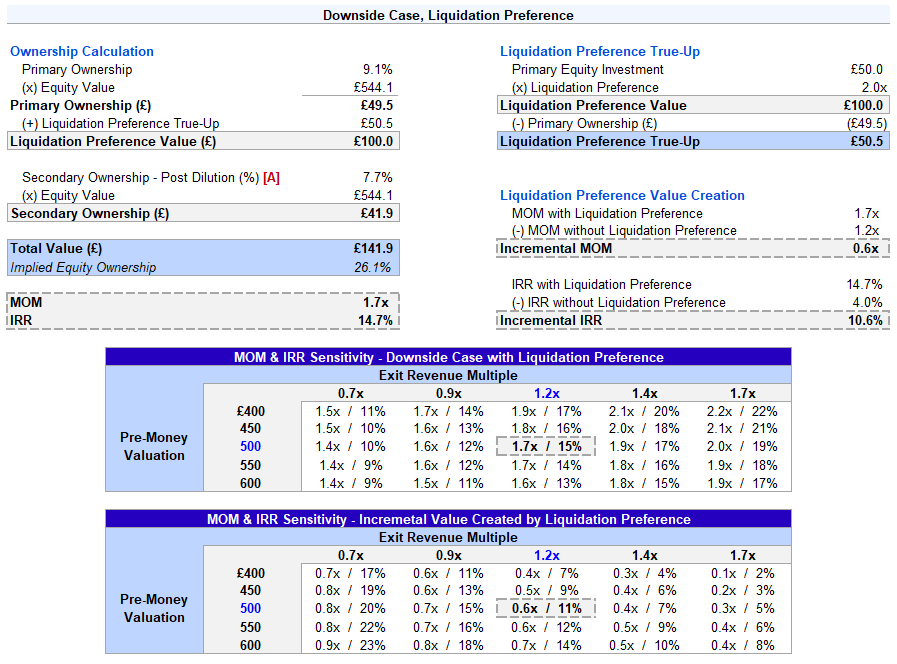Click the Incremental IRR 10.6% cell

pos(864,321)
